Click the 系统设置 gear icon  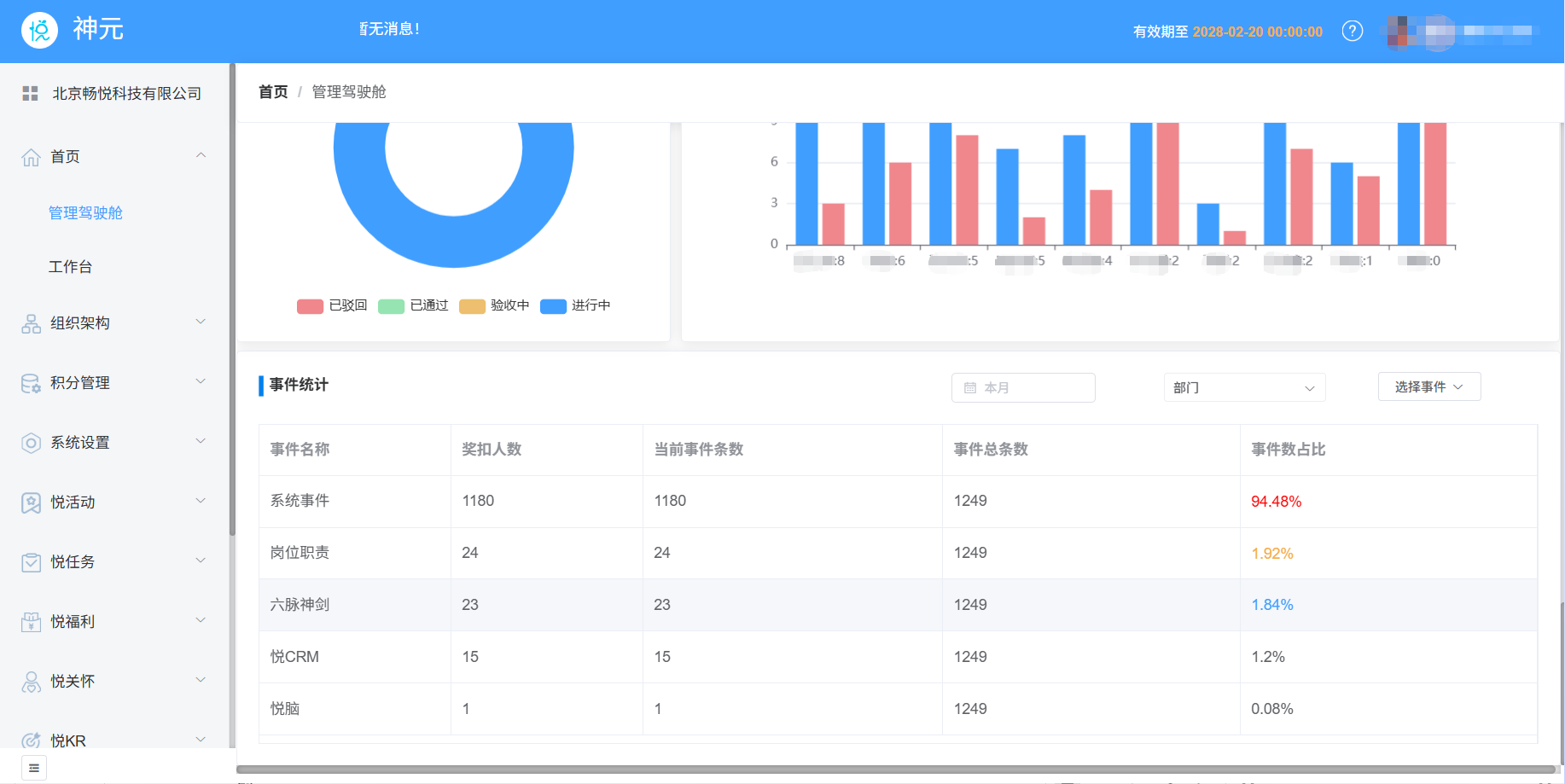point(31,443)
